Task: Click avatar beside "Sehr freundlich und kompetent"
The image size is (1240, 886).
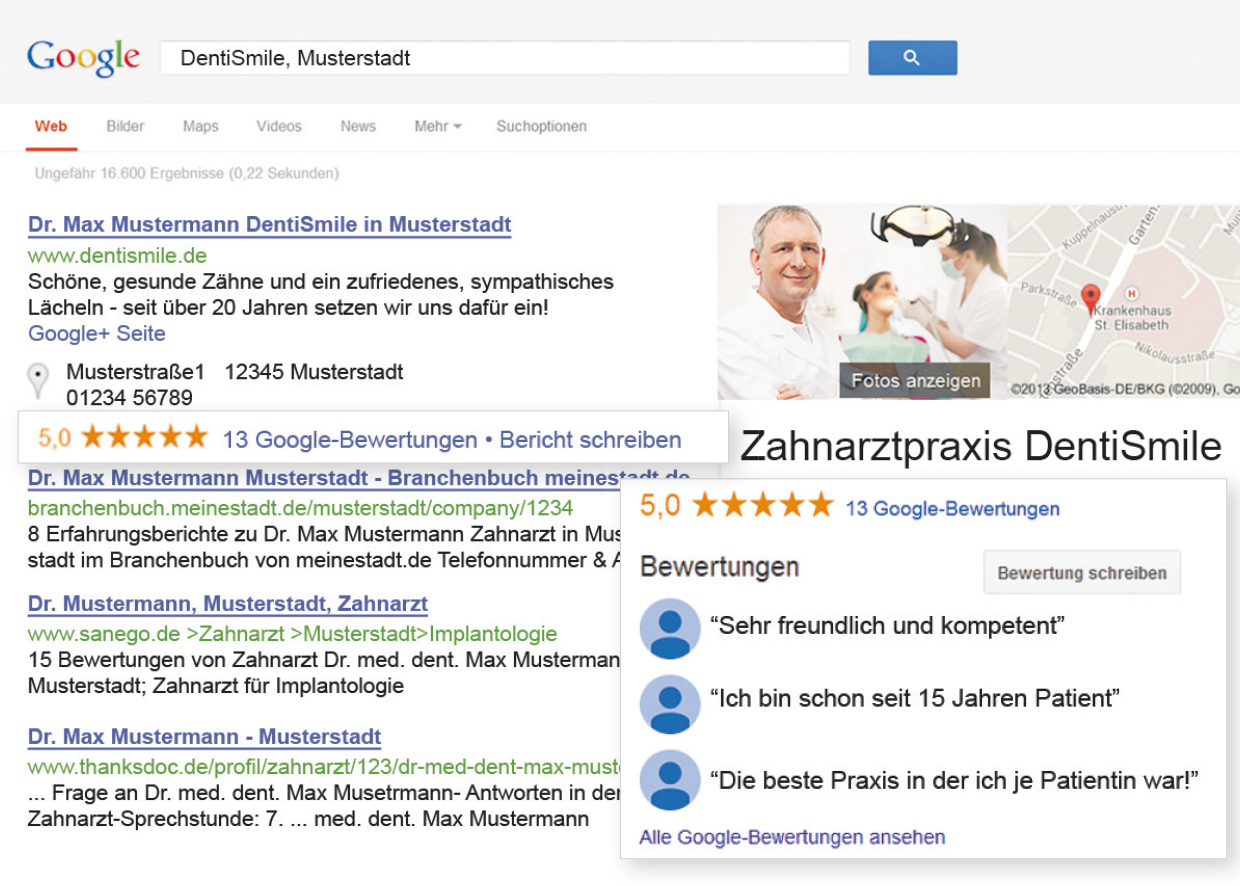Action: pos(670,628)
